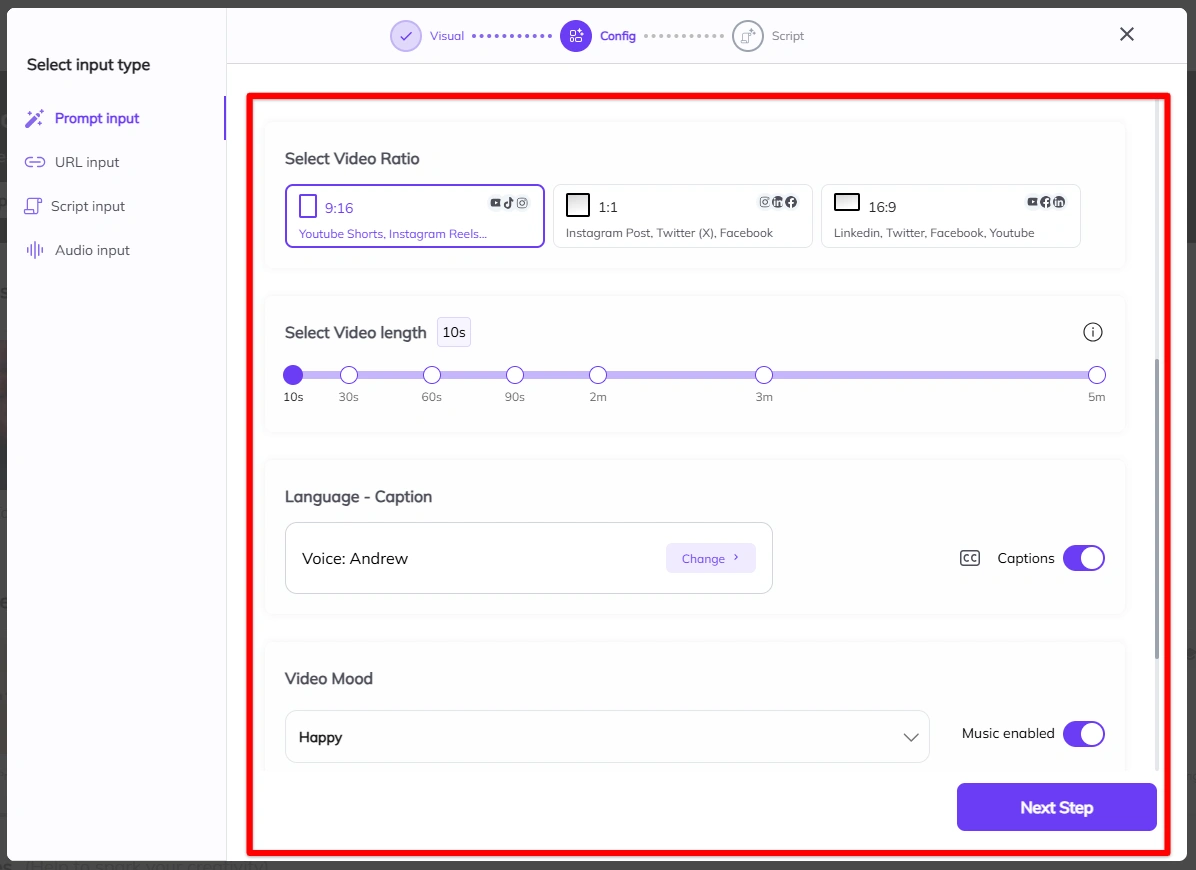The image size is (1196, 870).
Task: Click the 16:9 landscape rectangle icon
Action: coord(846,202)
